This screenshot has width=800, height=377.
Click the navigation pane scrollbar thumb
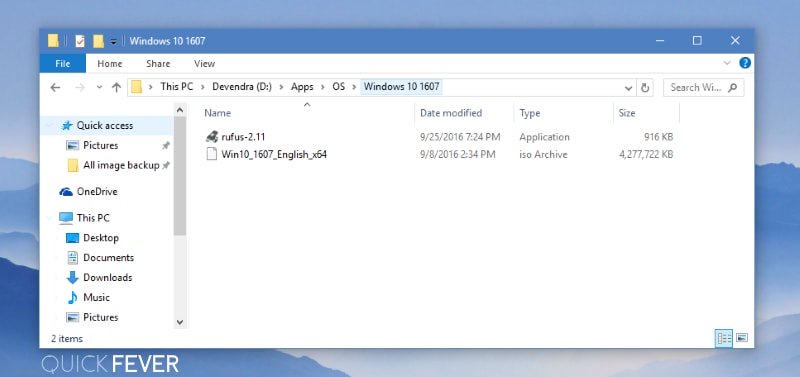(x=180, y=175)
